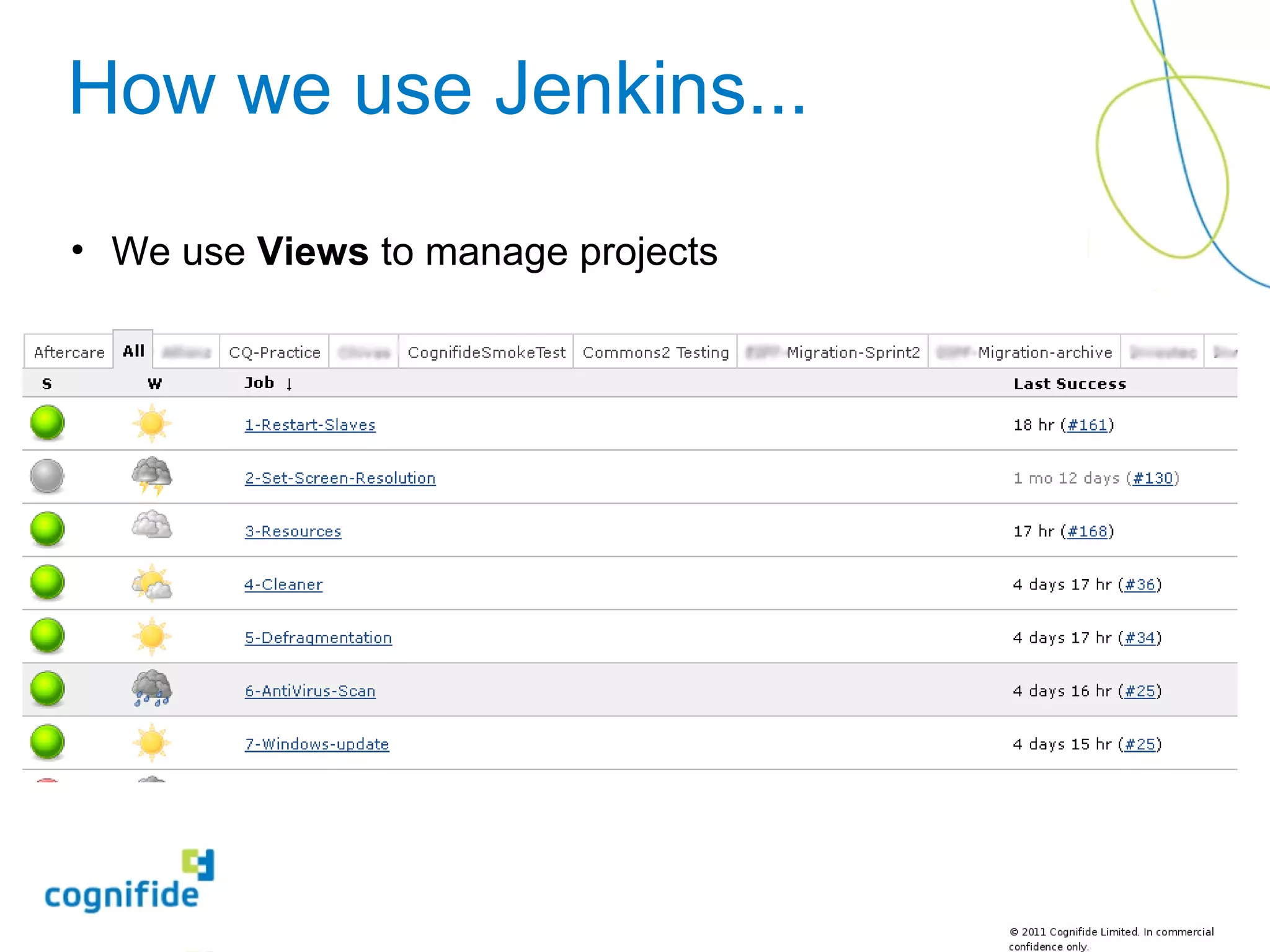Click sunny weather icon for 5-Defragmentation

[152, 636]
